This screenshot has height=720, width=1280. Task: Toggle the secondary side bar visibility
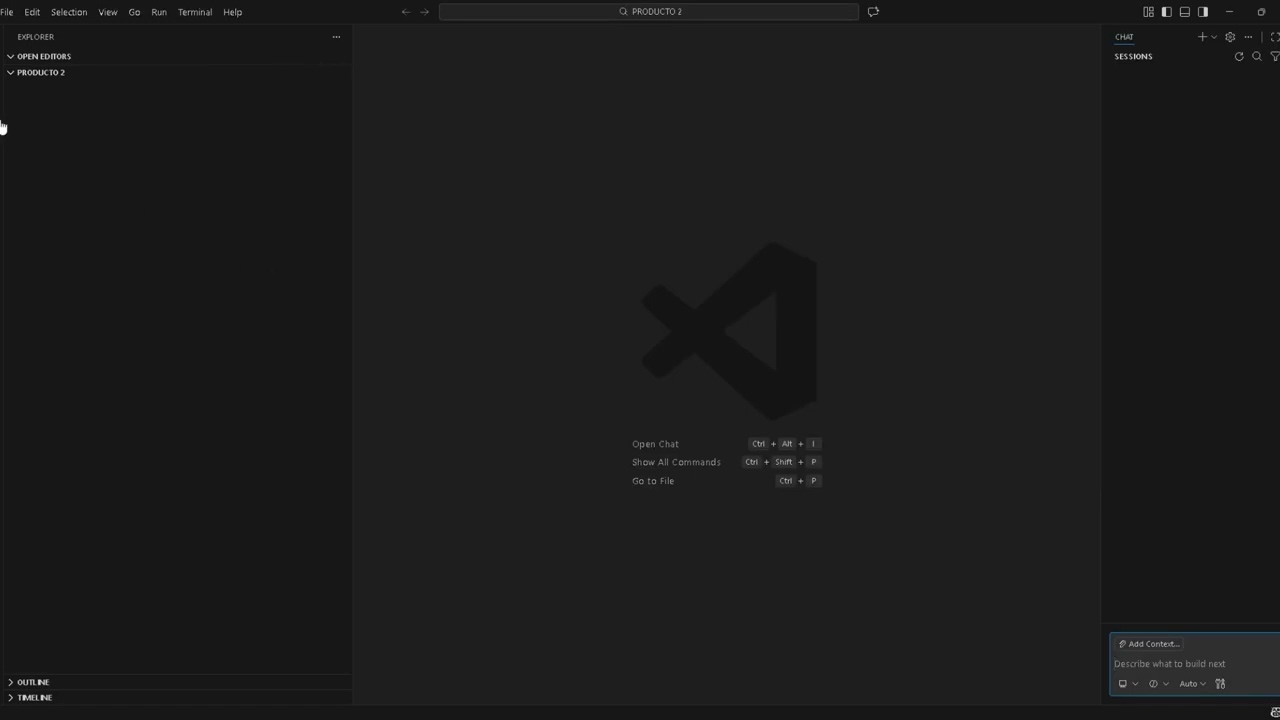pyautogui.click(x=1202, y=12)
